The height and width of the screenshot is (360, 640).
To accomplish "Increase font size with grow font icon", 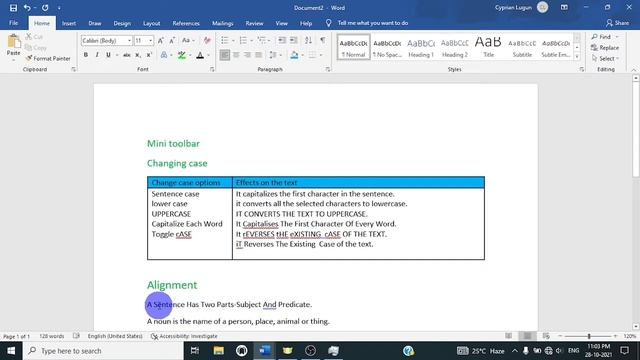I will point(161,40).
